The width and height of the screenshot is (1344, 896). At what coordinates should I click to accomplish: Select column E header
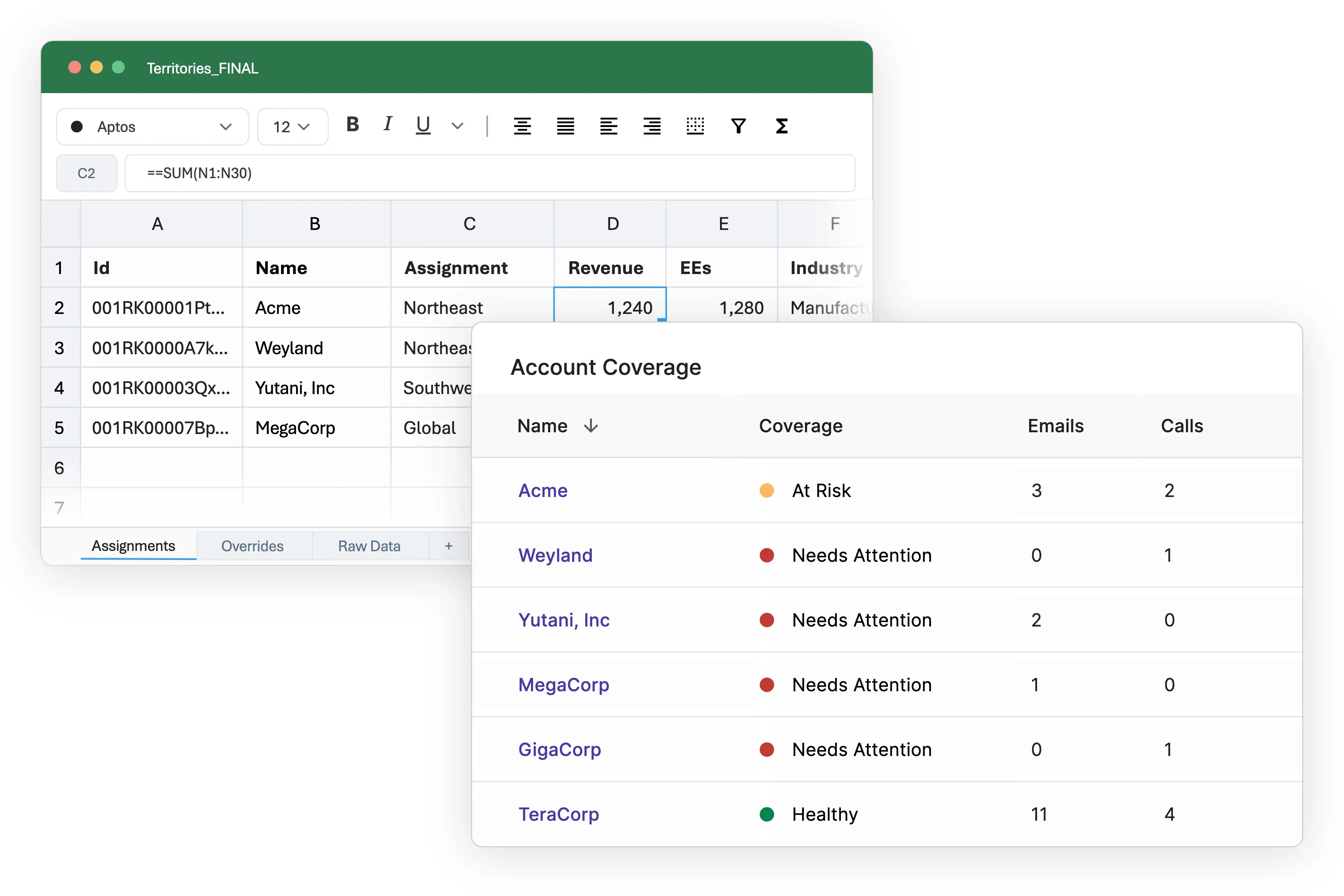pyautogui.click(x=722, y=224)
